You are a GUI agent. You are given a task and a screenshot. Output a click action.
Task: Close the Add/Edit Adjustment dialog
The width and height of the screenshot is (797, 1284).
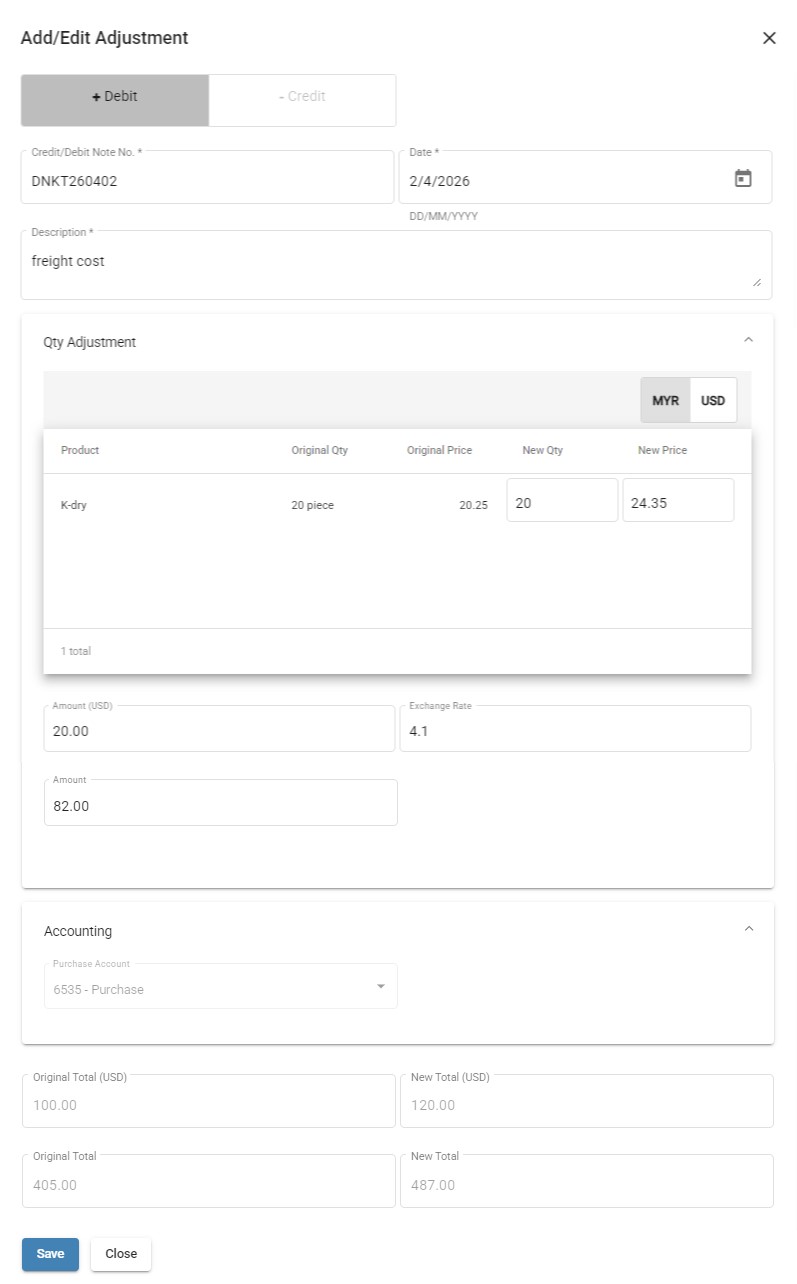coord(769,38)
